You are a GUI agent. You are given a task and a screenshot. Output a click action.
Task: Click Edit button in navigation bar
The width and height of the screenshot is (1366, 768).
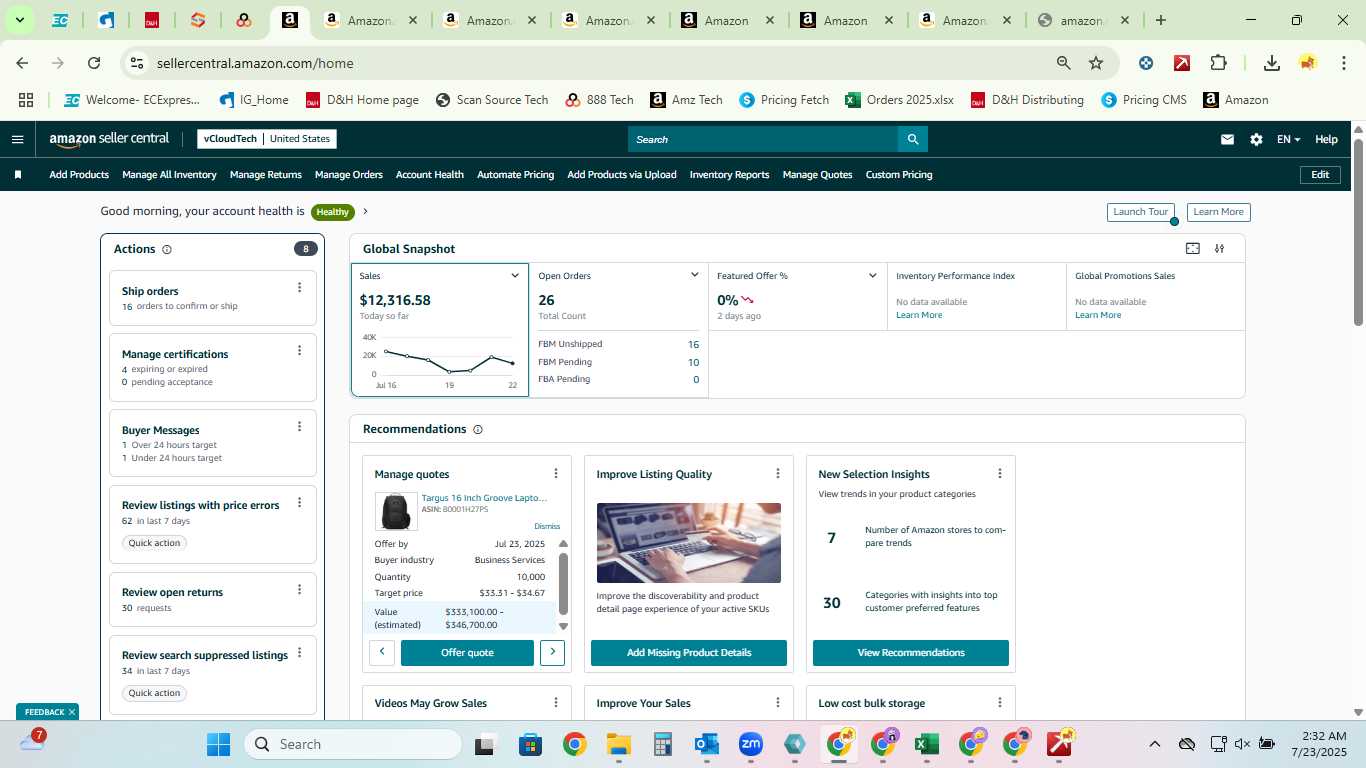1320,175
